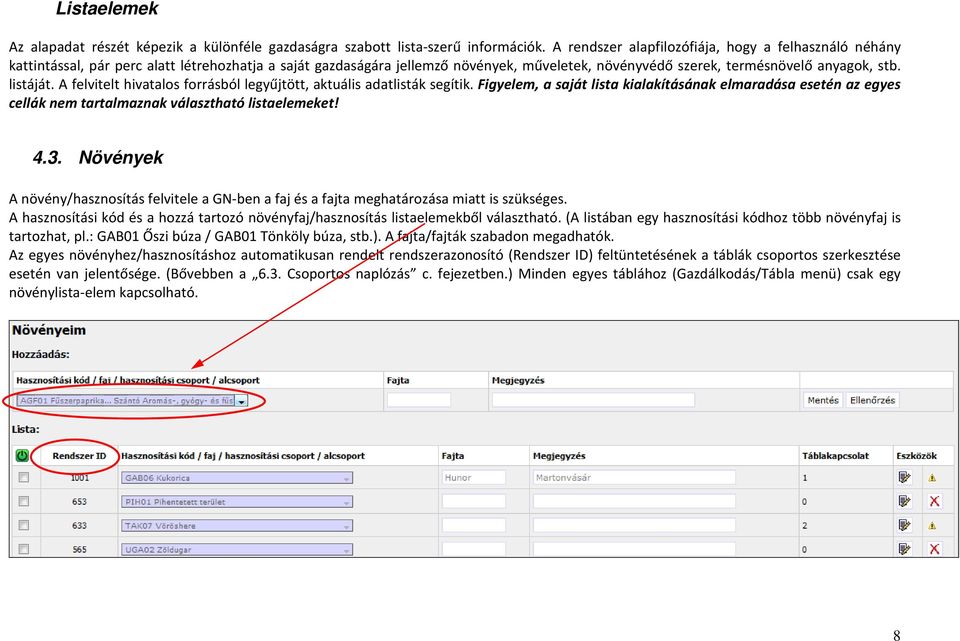Edit the TAK07 Vöröshere row
960x641 pixels.
pyautogui.click(x=904, y=525)
